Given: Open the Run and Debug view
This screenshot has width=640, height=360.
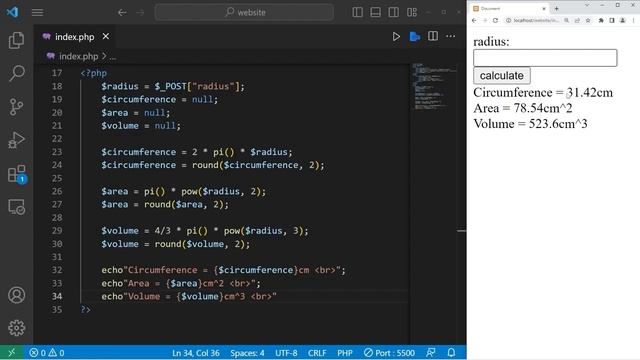Looking at the screenshot, I should [16, 140].
